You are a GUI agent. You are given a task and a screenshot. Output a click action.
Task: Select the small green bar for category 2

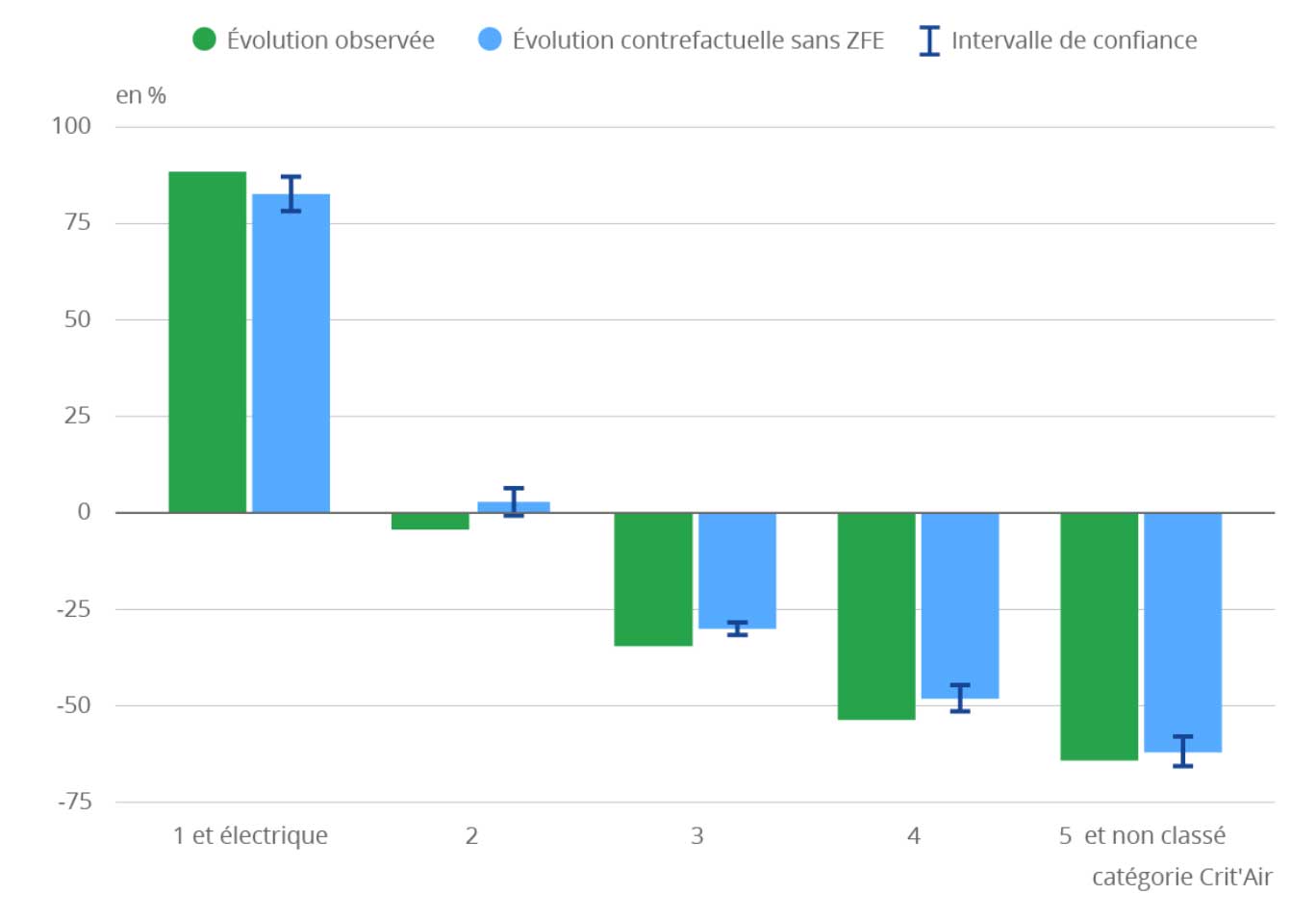pyautogui.click(x=430, y=521)
